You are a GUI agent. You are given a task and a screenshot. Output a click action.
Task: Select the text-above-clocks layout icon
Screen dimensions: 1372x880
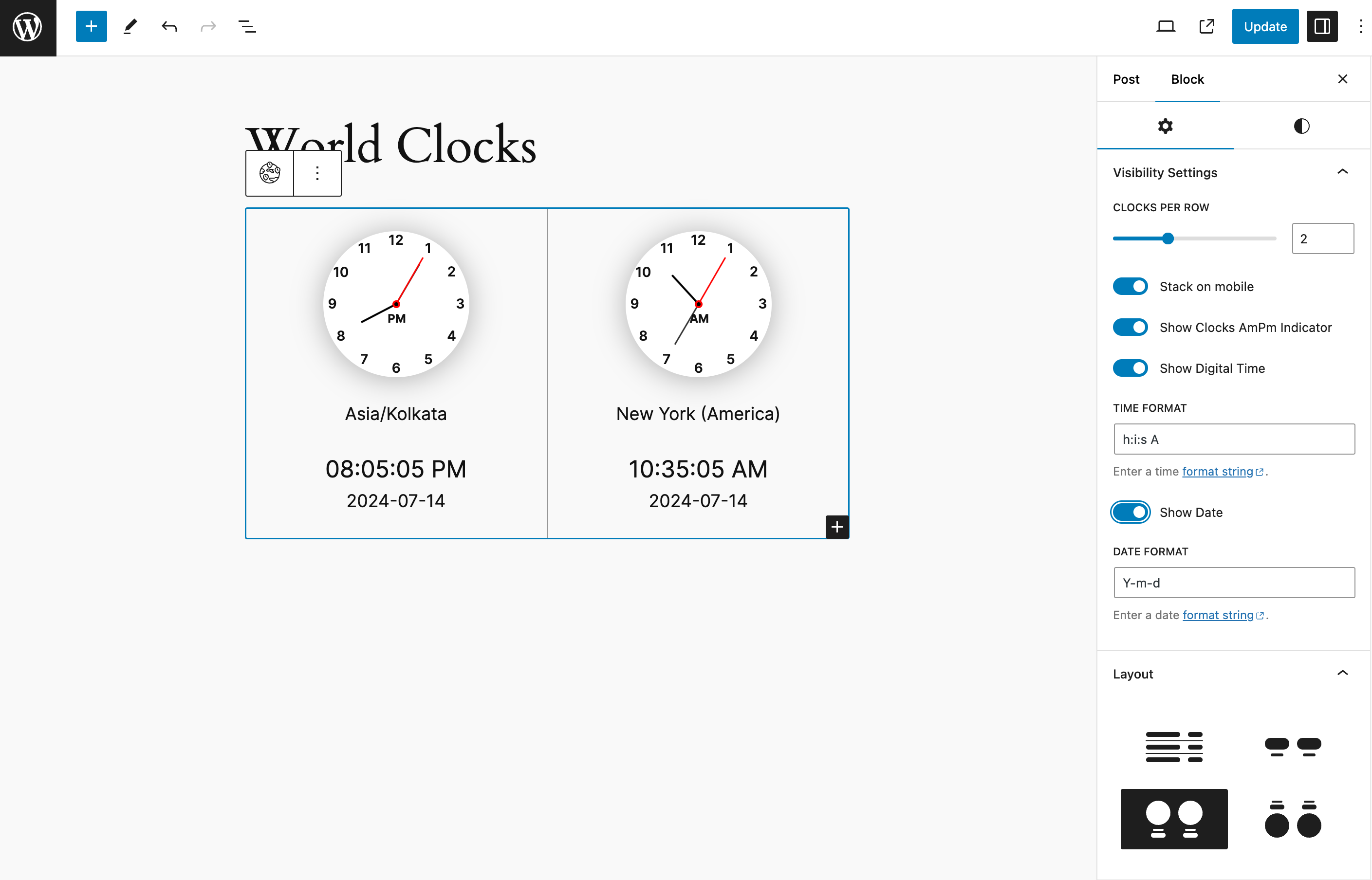click(1293, 819)
